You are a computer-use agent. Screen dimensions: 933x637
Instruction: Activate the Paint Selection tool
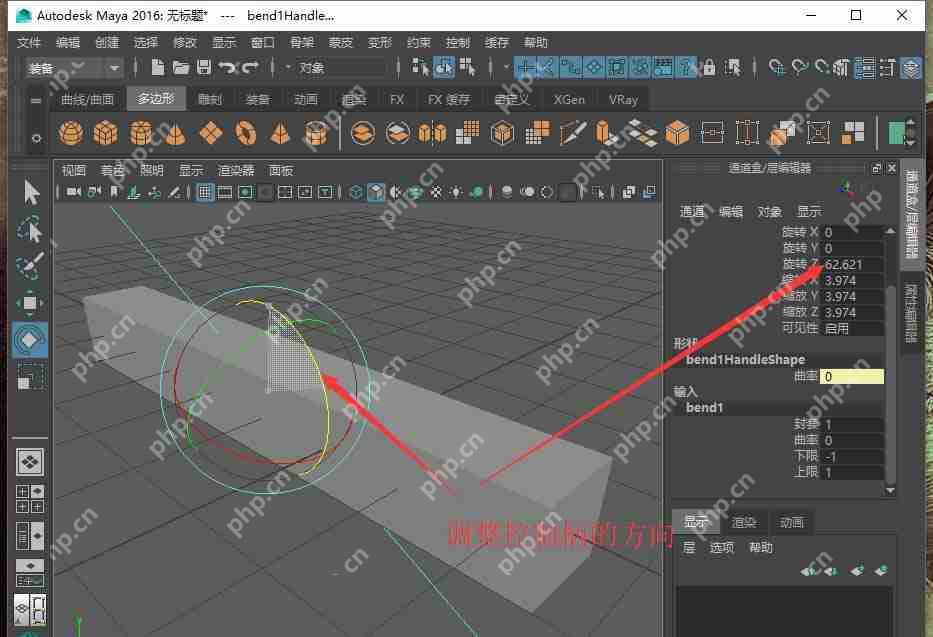(30, 266)
